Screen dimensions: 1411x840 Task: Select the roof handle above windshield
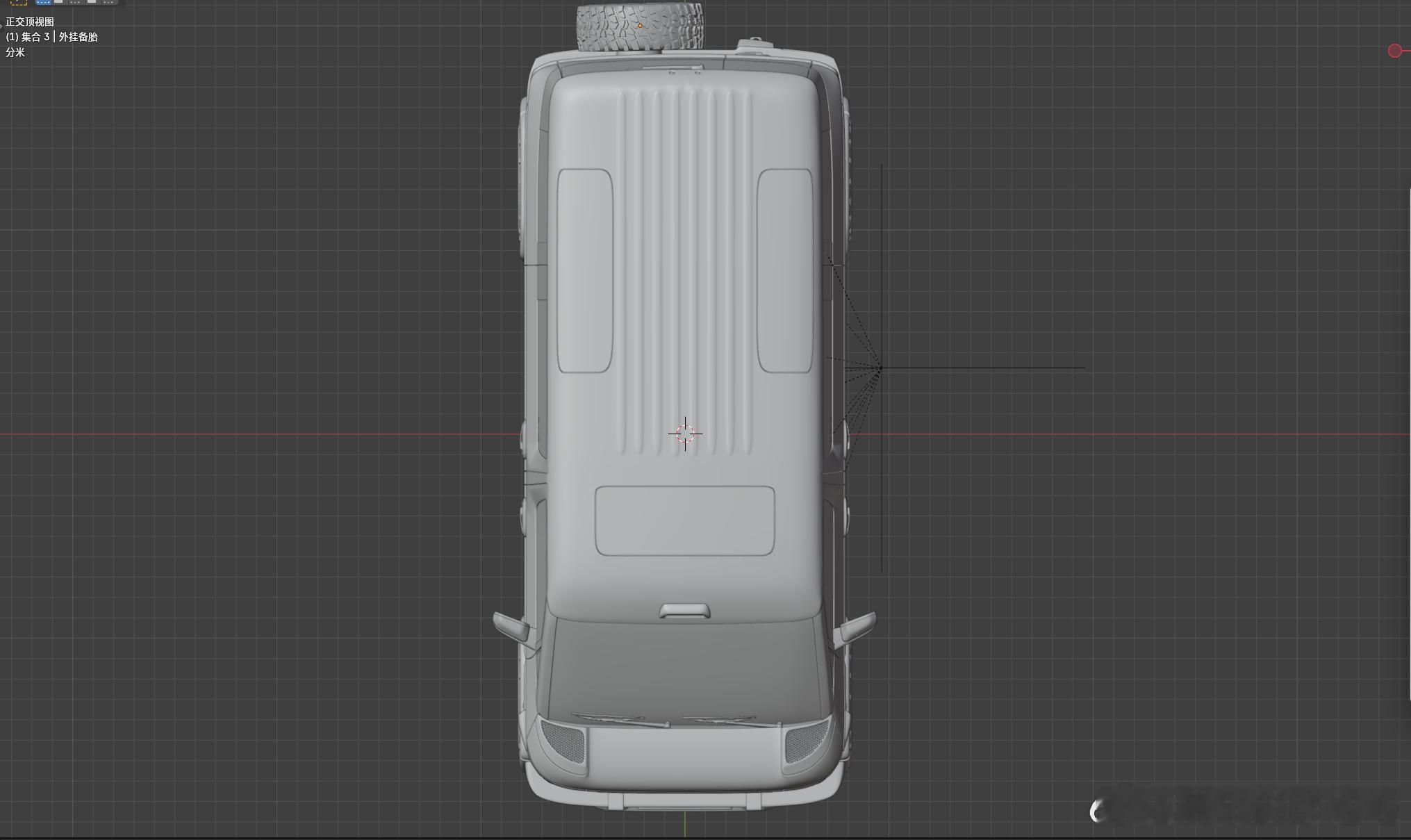[x=684, y=611]
